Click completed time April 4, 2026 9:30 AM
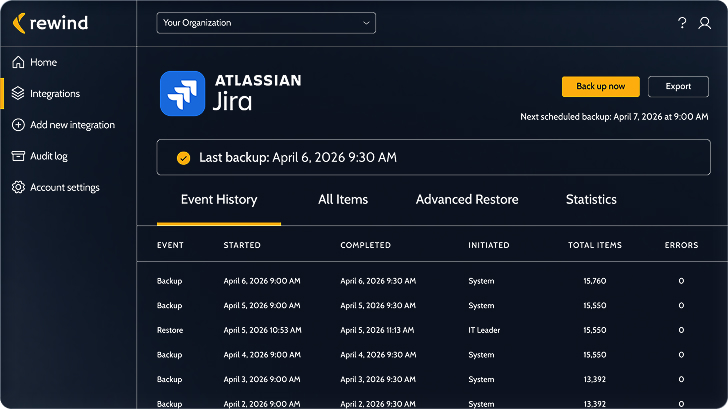 (378, 355)
